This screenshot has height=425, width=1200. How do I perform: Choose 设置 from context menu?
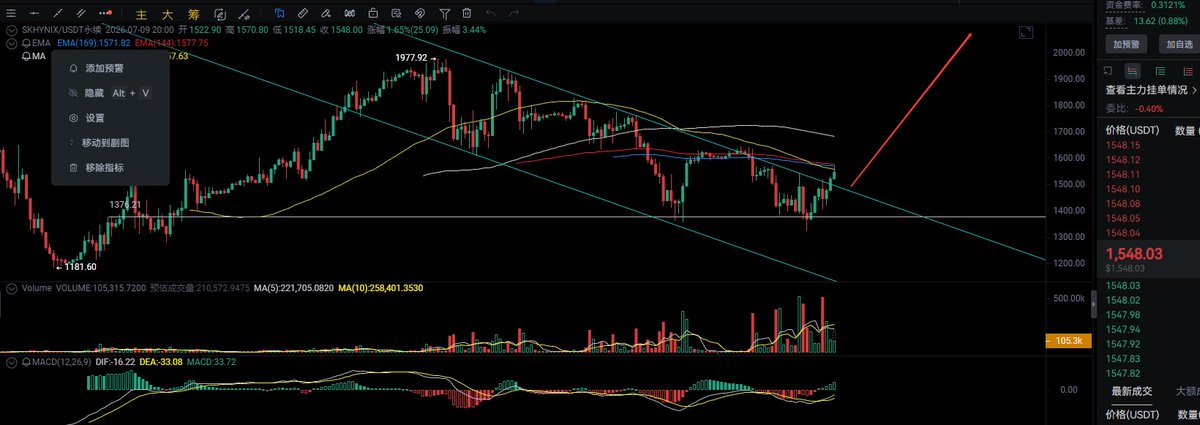pos(94,117)
